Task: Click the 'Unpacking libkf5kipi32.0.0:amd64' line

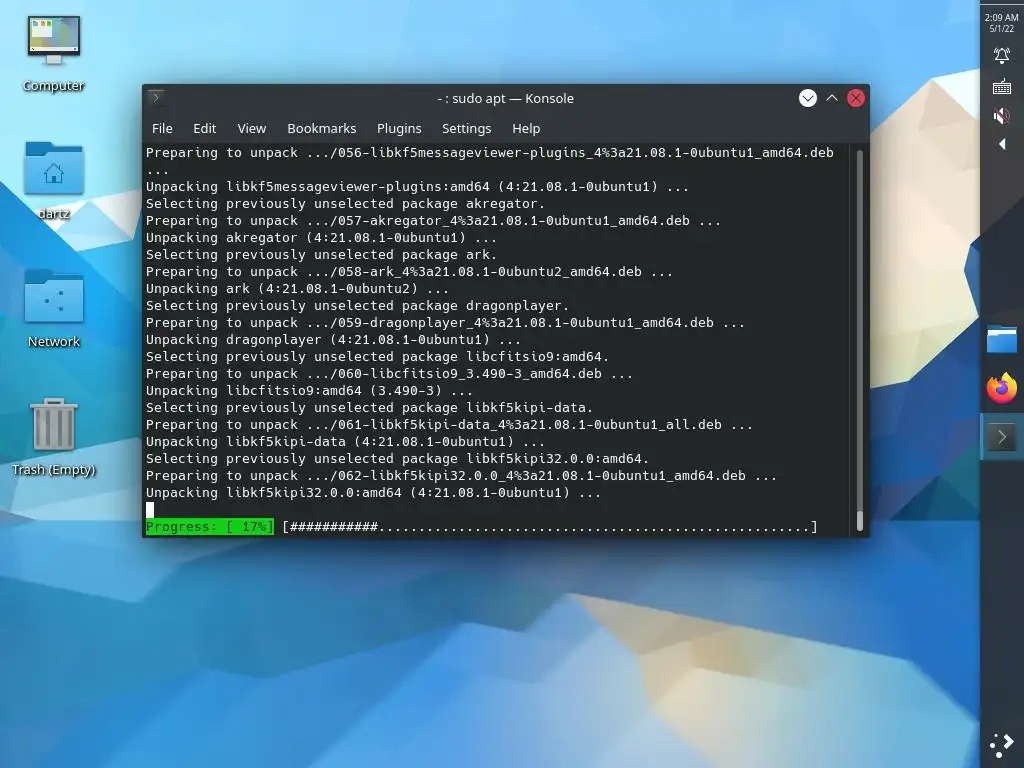Action: [373, 492]
